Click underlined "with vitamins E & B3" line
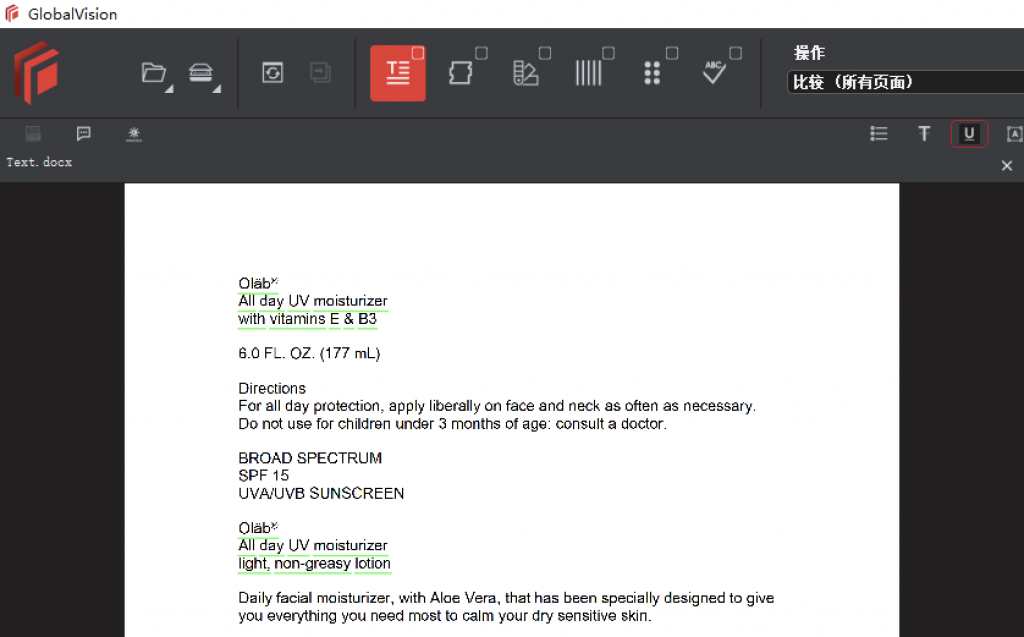 coord(307,319)
